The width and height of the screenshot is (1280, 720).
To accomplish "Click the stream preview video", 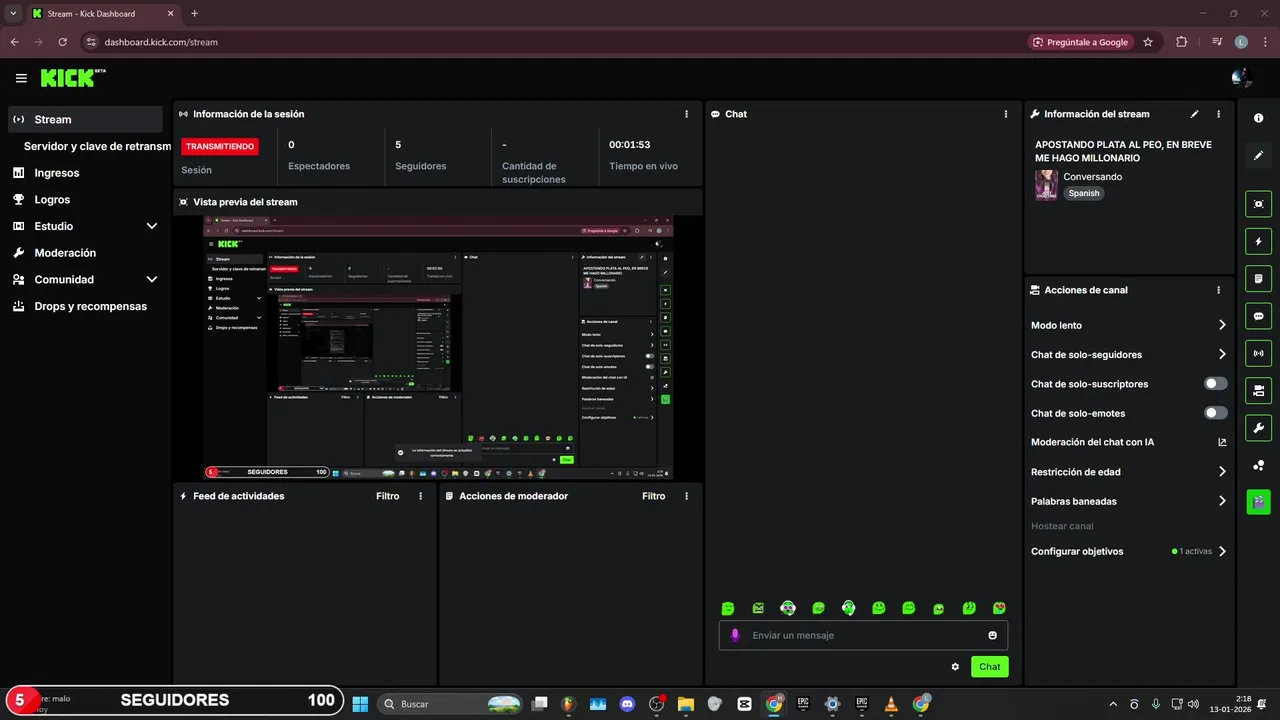I will (x=438, y=347).
